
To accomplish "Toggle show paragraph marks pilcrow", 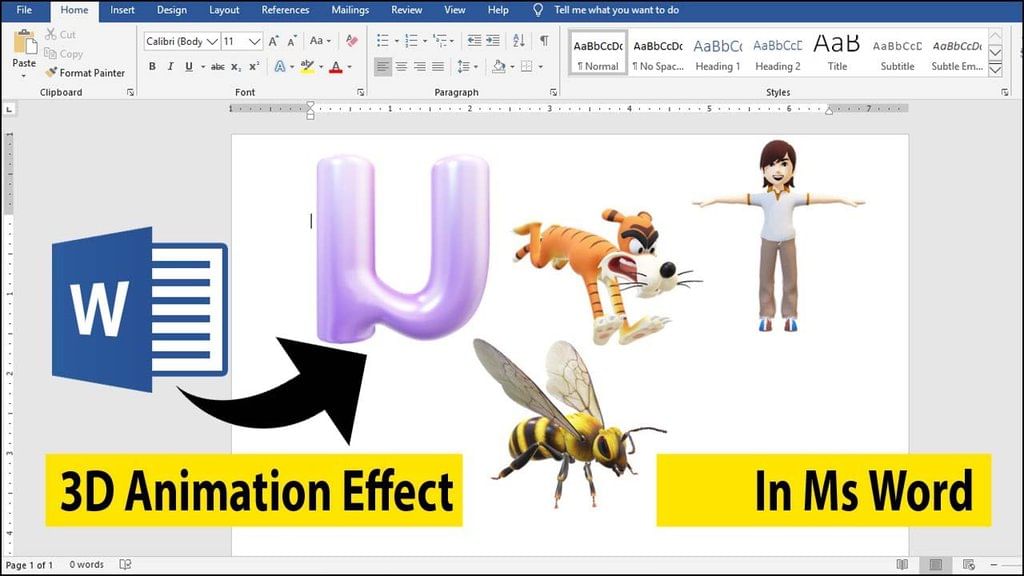I will (543, 41).
